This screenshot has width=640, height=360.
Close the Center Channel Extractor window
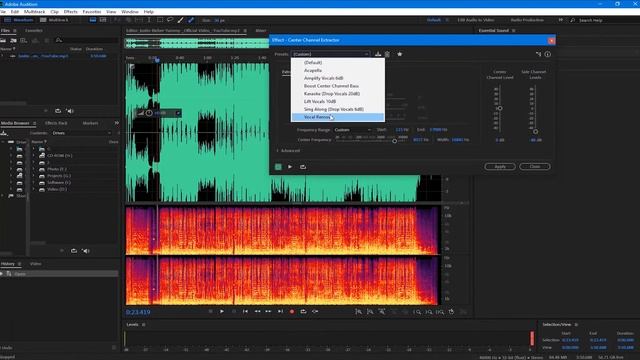[x=551, y=40]
